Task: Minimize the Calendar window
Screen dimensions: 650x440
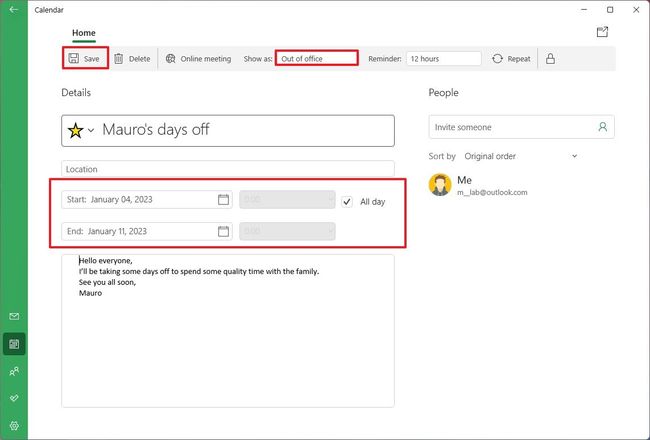Action: coord(584,10)
